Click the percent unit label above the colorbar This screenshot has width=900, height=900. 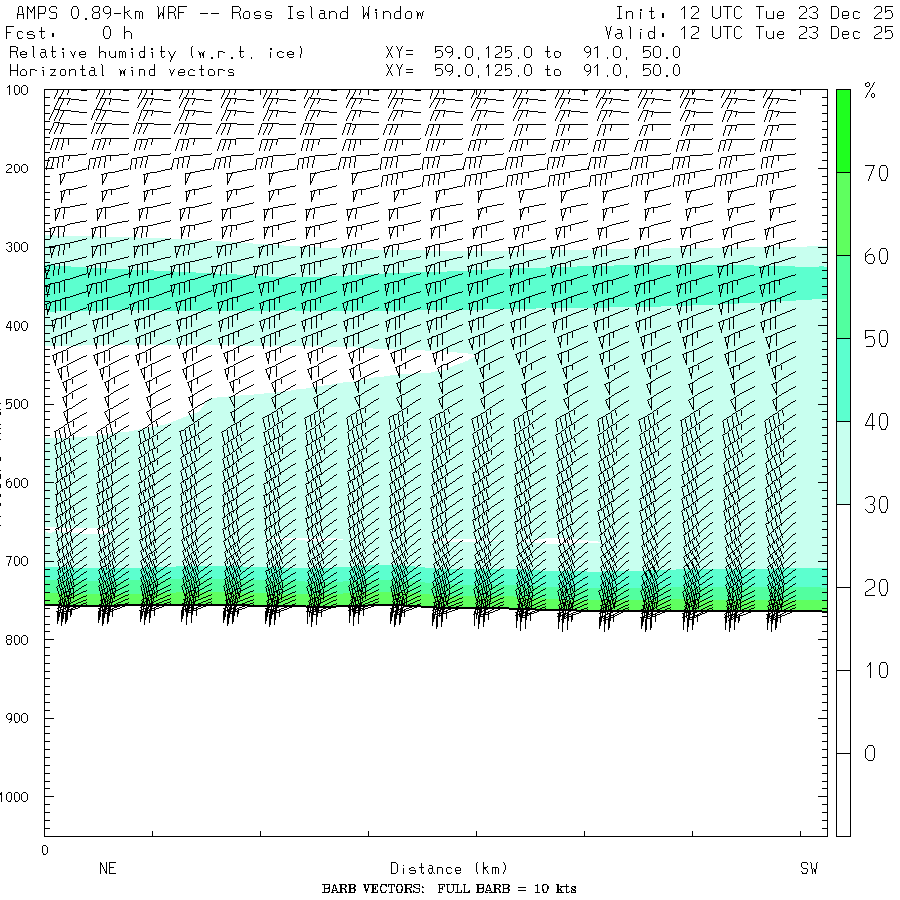click(870, 93)
